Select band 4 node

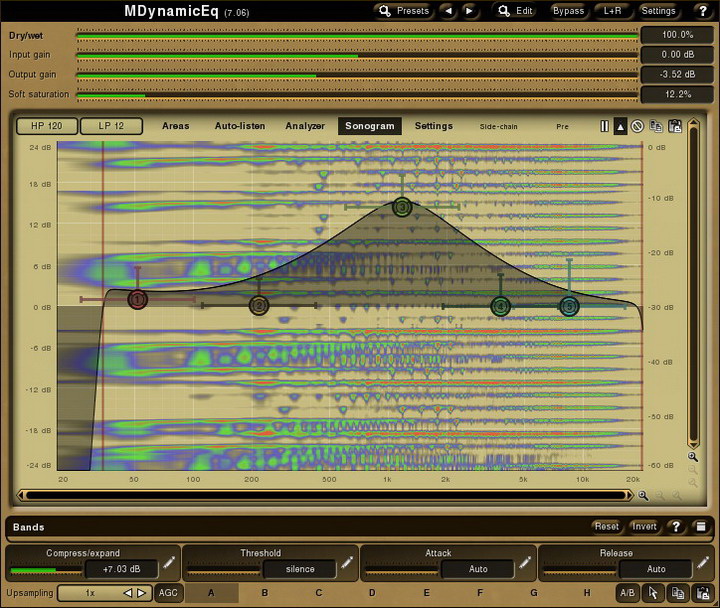pyautogui.click(x=501, y=306)
